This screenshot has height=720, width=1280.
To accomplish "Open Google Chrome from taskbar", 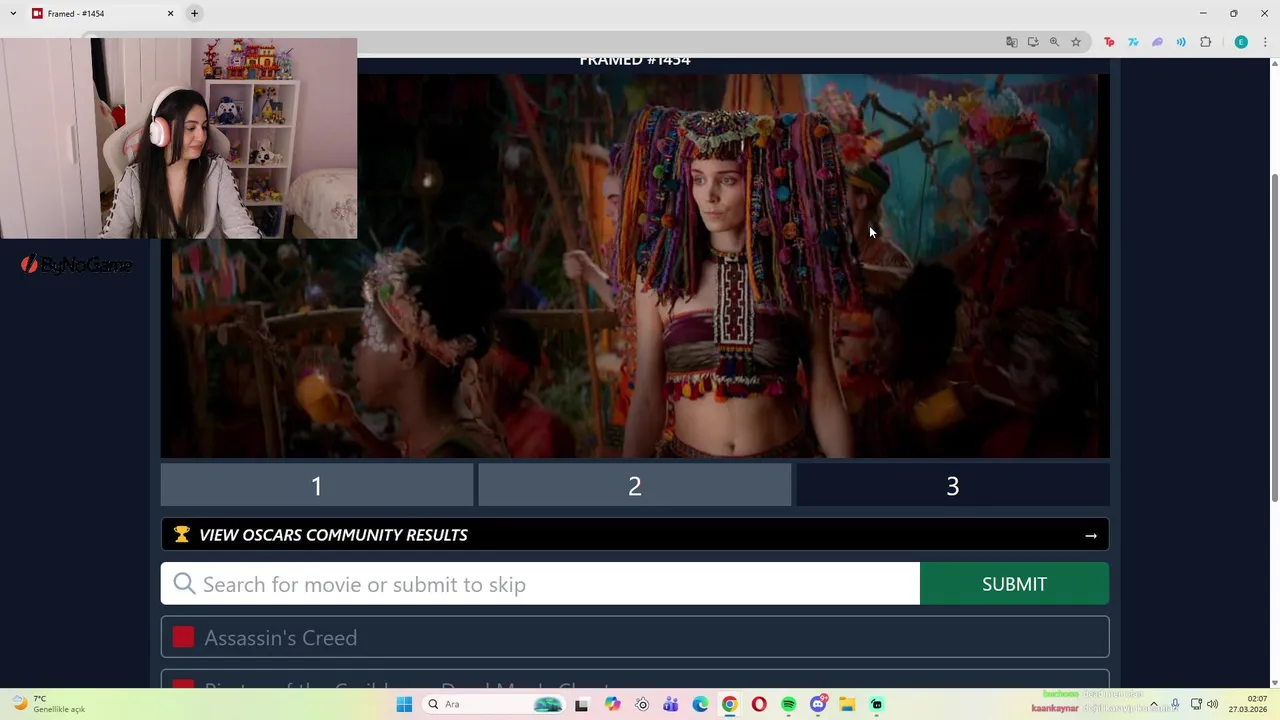I will click(x=730, y=704).
